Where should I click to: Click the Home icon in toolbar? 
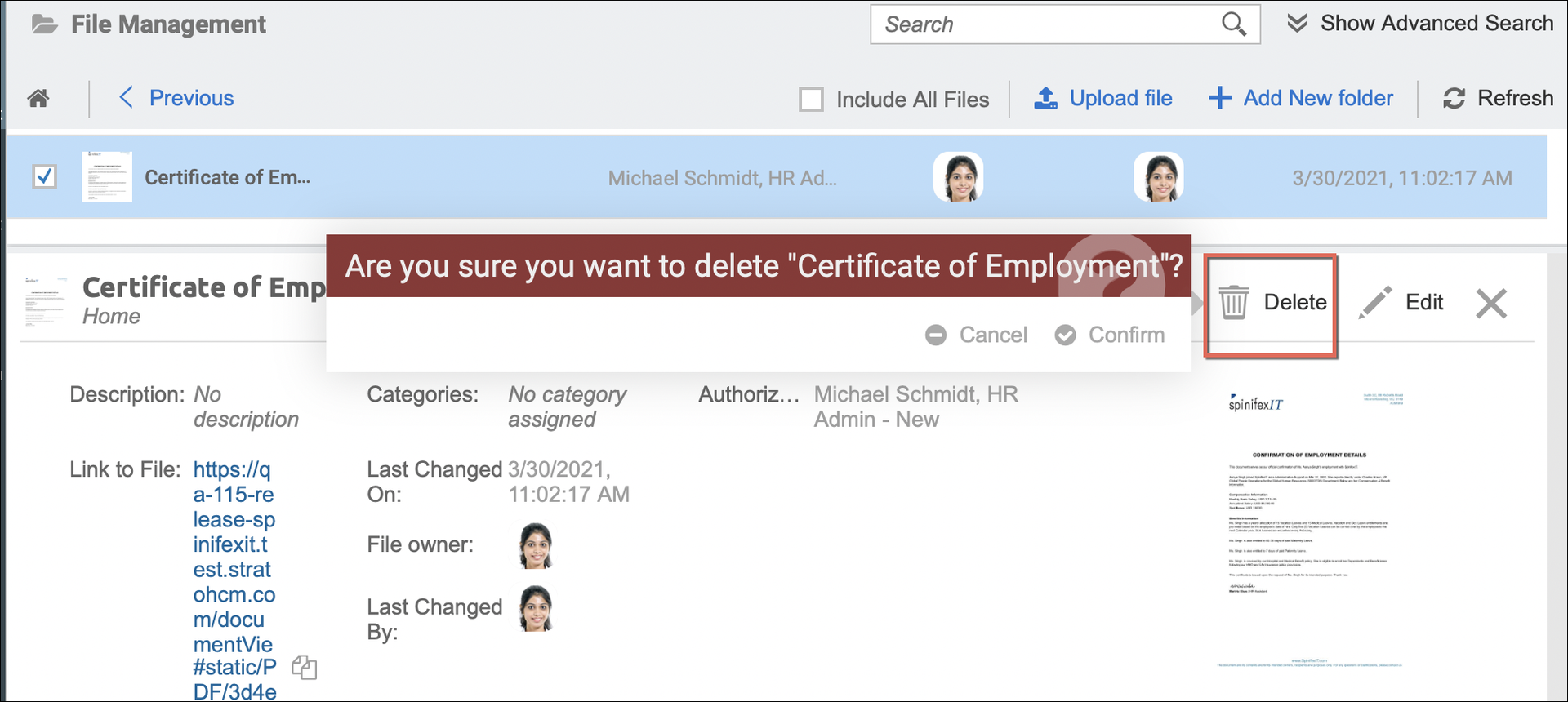pos(38,99)
